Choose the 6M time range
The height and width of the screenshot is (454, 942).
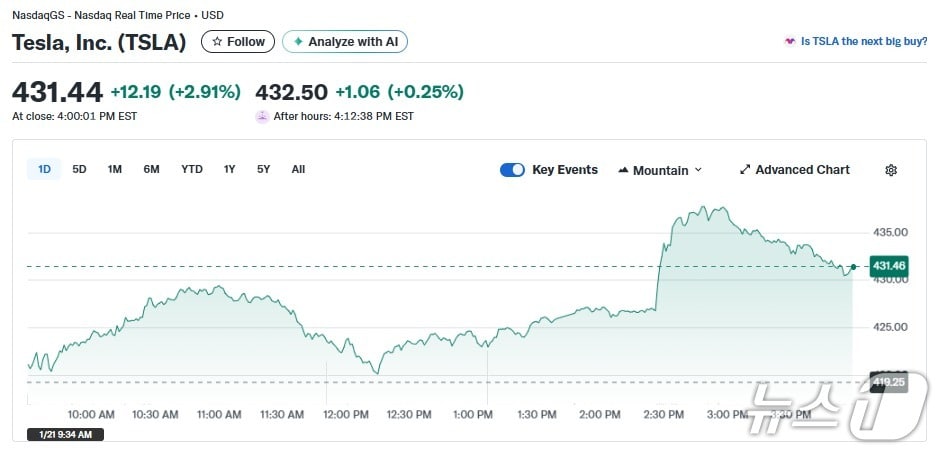click(x=151, y=169)
